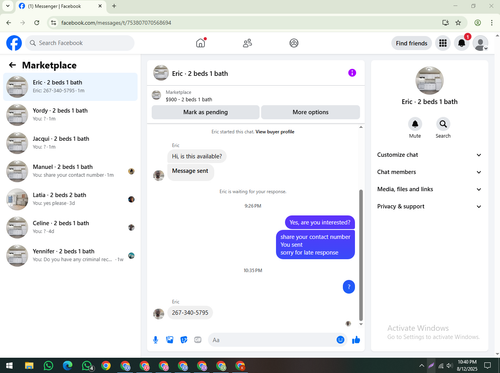Viewport: 500px width, 373px height.
Task: Click the Marketplace $900 listing thumbnail
Action: 156,95
